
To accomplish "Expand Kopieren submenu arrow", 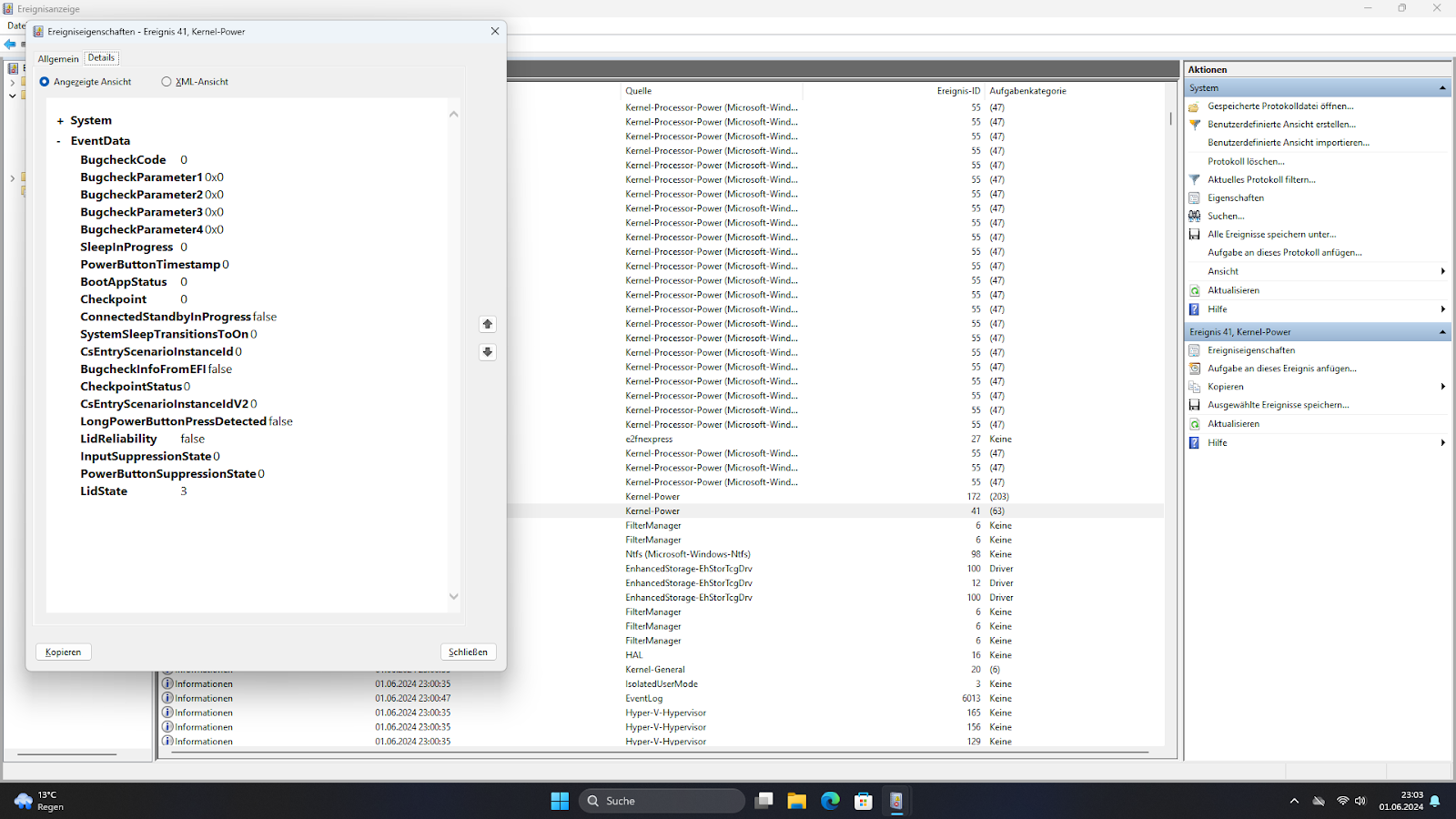I will (x=1443, y=387).
